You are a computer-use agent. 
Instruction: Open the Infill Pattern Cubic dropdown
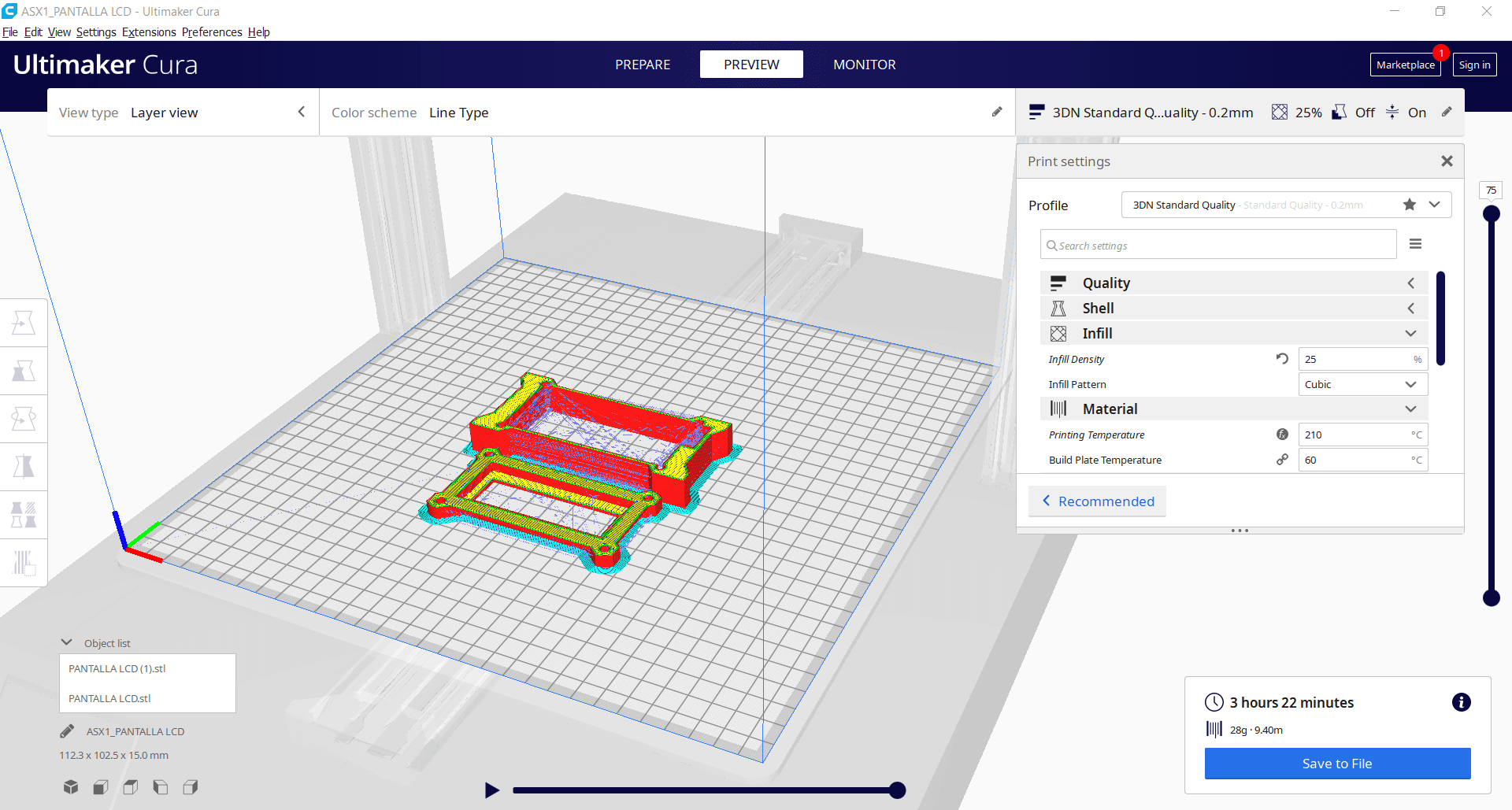coord(1362,384)
